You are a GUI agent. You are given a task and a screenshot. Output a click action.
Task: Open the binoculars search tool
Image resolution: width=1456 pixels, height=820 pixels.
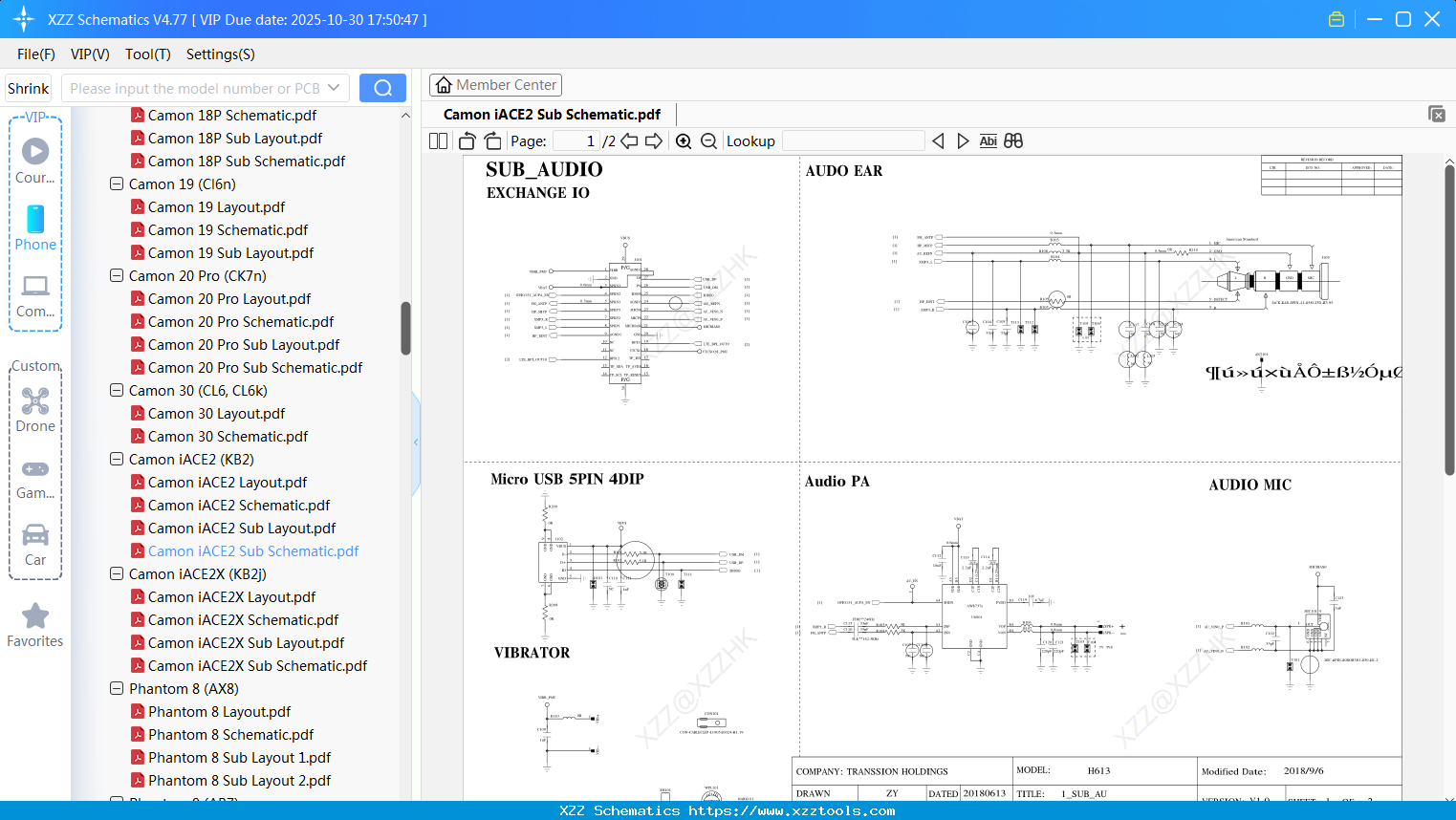[1013, 140]
